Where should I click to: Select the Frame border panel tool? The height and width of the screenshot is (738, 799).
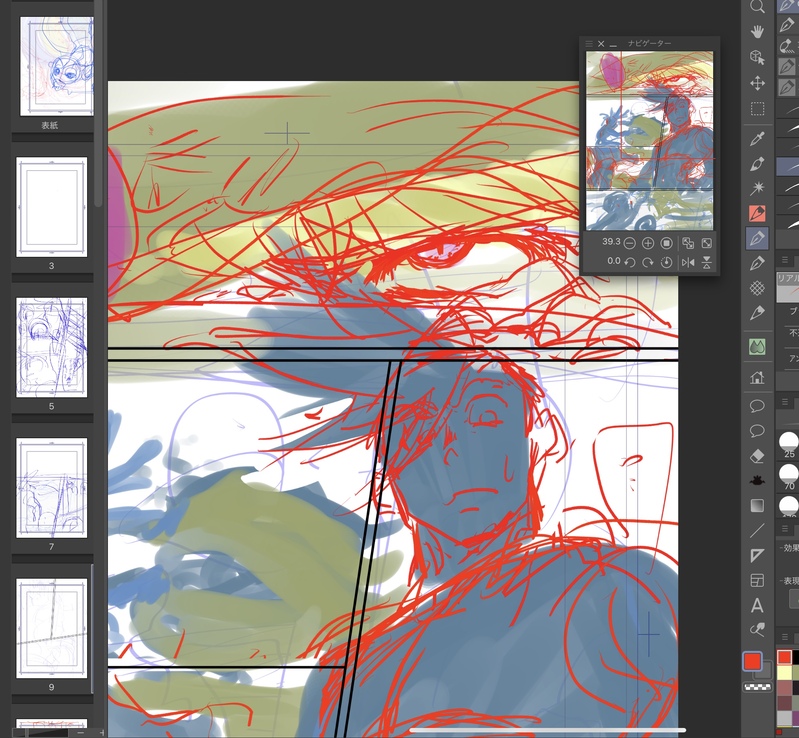(x=757, y=580)
